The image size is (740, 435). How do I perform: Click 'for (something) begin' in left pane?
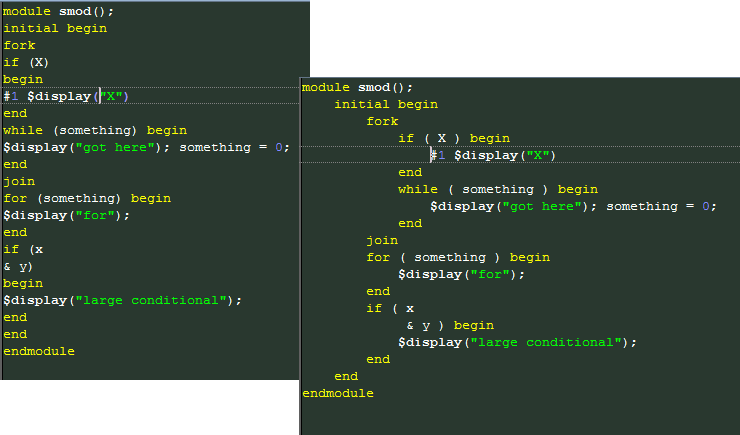click(x=87, y=198)
